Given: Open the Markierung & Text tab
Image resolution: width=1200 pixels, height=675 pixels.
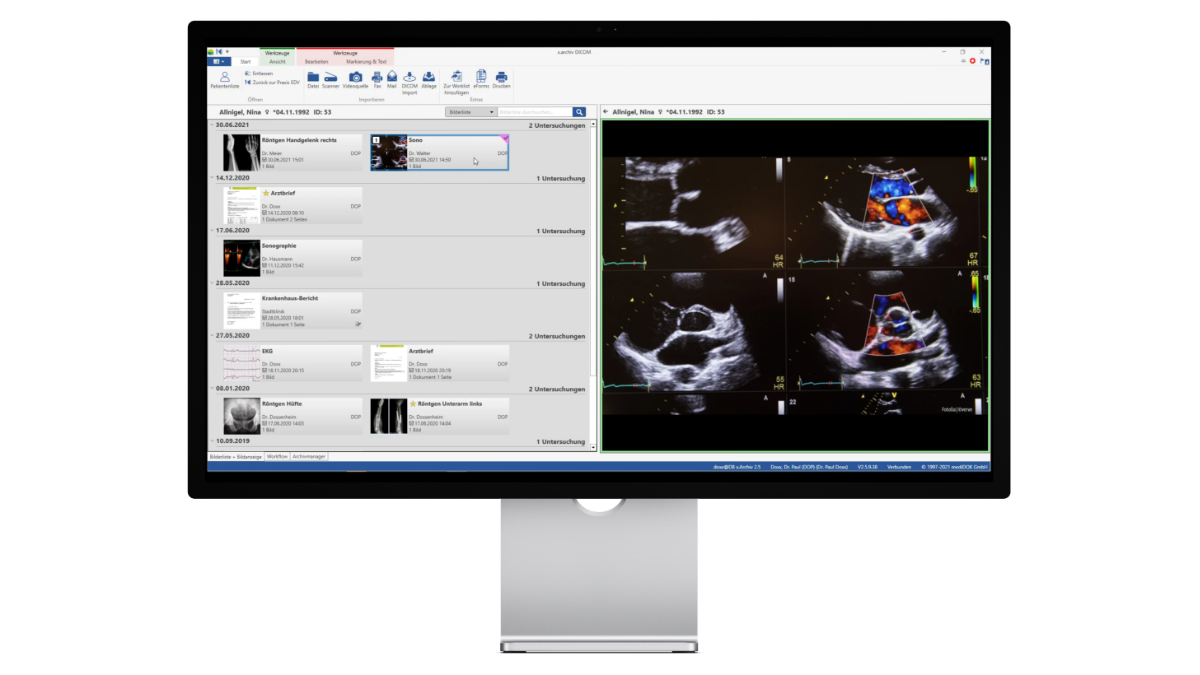Looking at the screenshot, I should [x=364, y=61].
